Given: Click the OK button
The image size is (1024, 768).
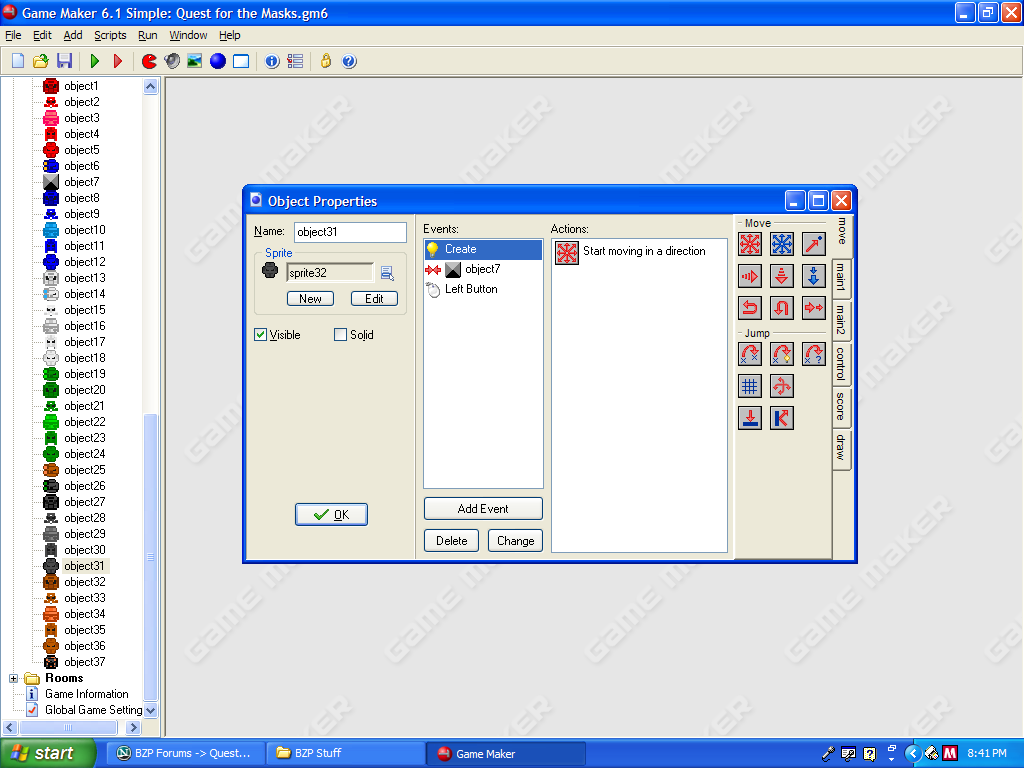Looking at the screenshot, I should pyautogui.click(x=331, y=515).
